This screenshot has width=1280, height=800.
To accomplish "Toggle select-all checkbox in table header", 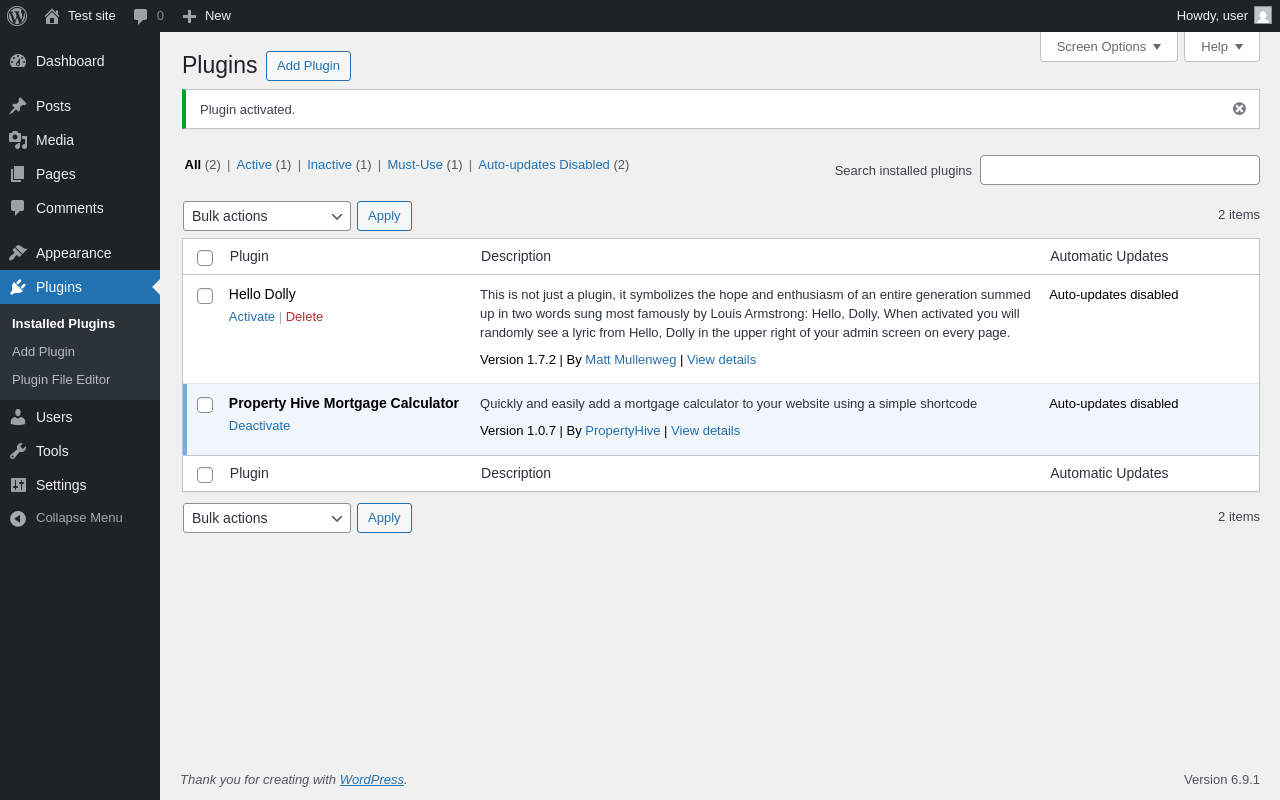I will tap(205, 258).
